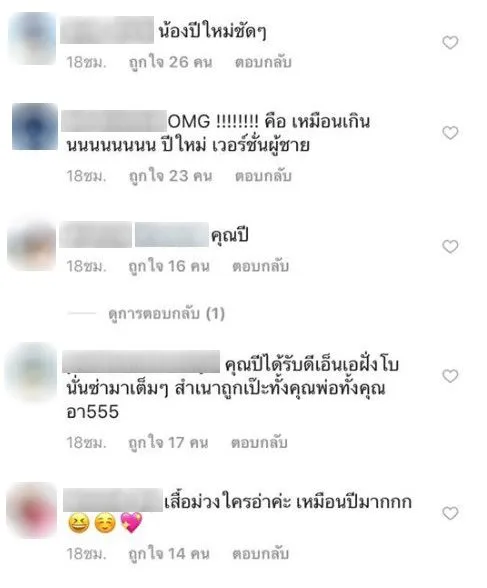This screenshot has width=487, height=588.
Task: Reply to the ดีเอ็นเอ comment ending 555
Action: (x=259, y=443)
